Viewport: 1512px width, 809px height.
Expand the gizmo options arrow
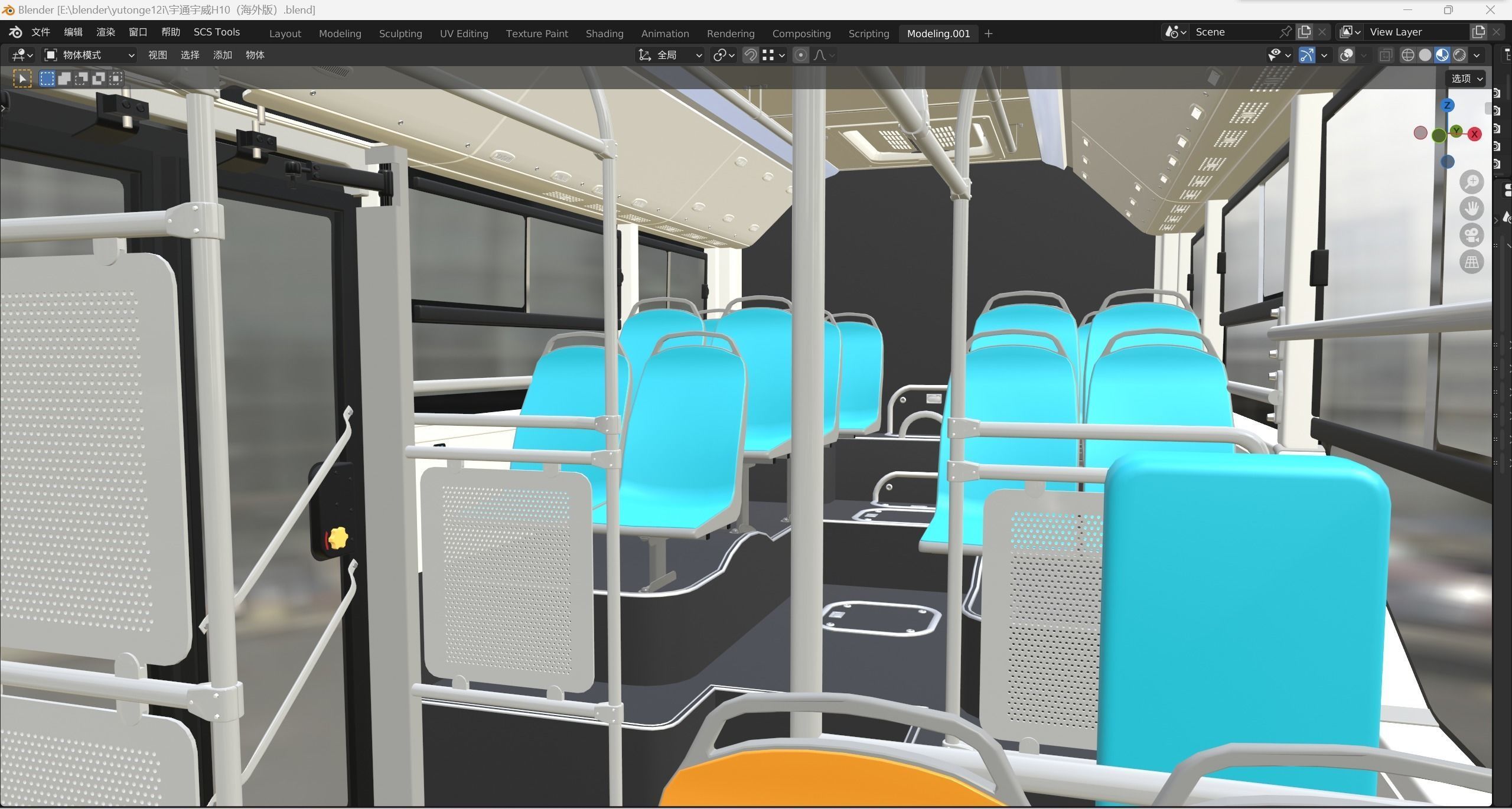point(1324,55)
